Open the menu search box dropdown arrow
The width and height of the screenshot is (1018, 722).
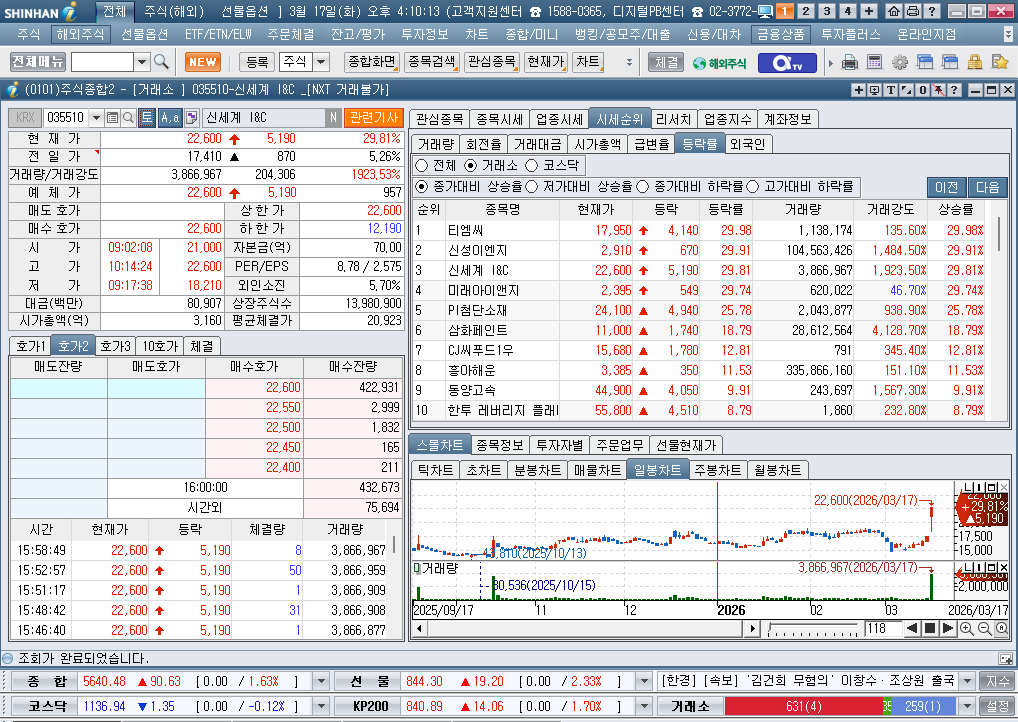(x=142, y=62)
